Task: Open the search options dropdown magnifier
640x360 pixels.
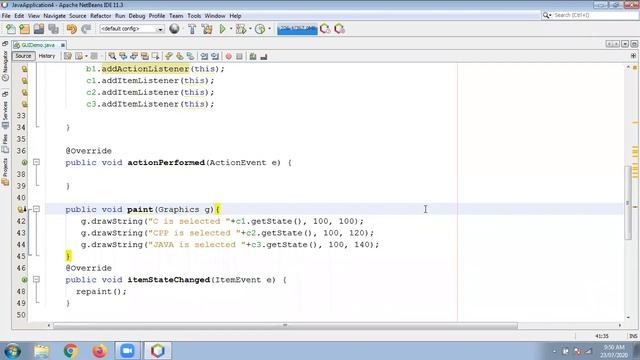Action: (547, 15)
